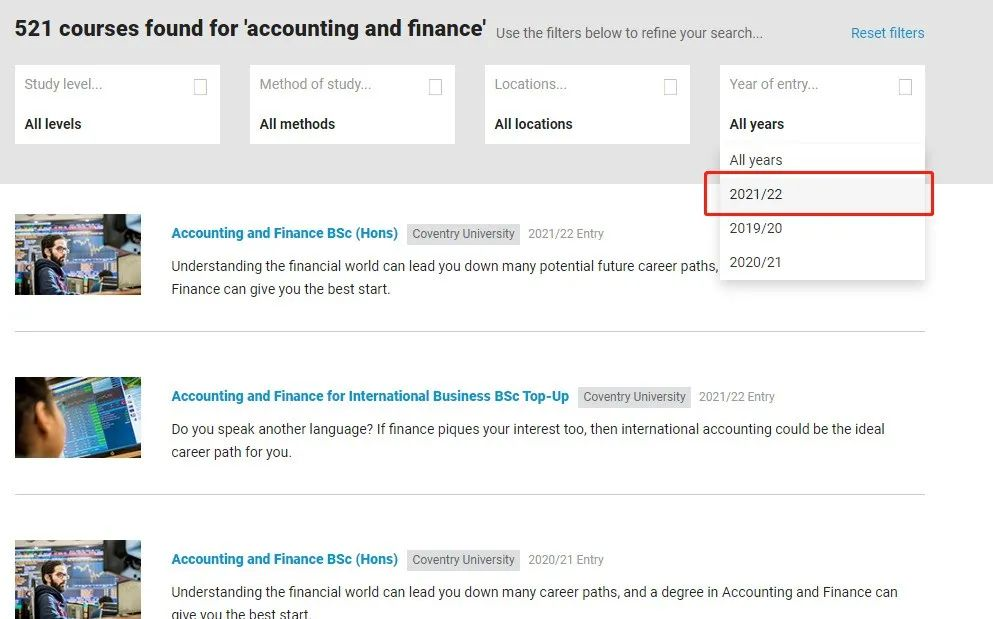The width and height of the screenshot is (993, 619).
Task: Click Coventry University tag on International Business course
Action: (634, 397)
